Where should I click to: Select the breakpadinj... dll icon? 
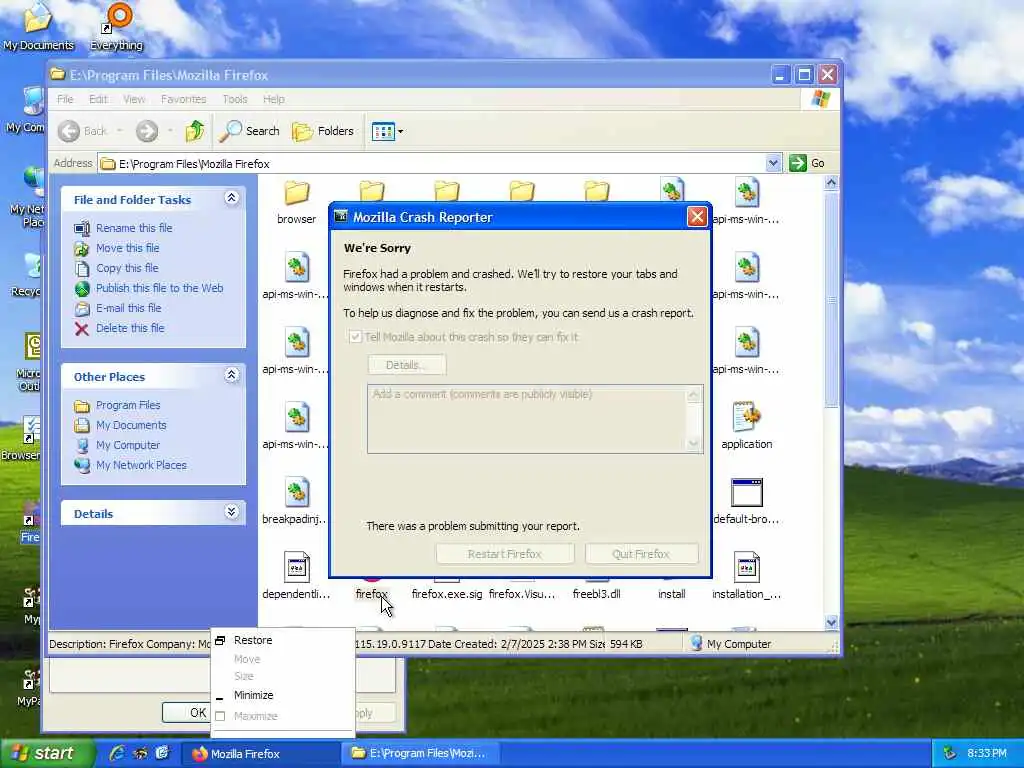tap(296, 492)
